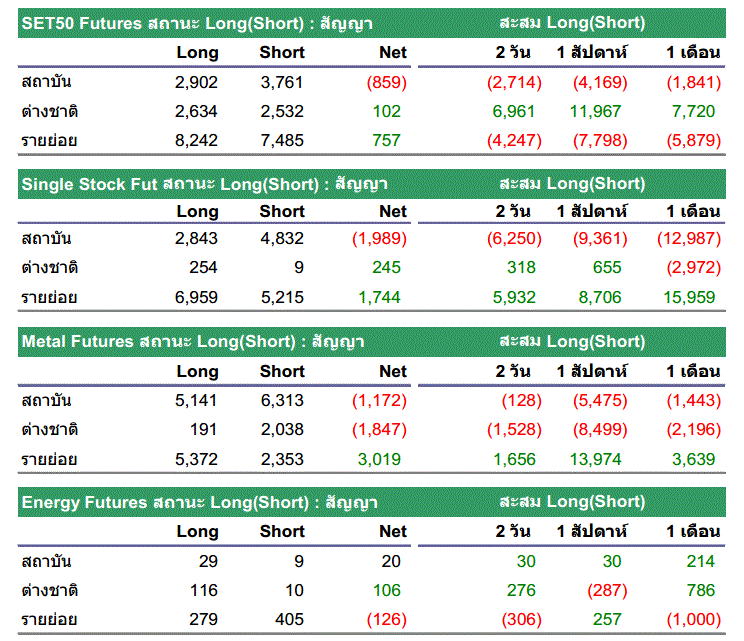Click SET50 institution Long value 2,902
Screen dimensions: 744x641
(195, 82)
